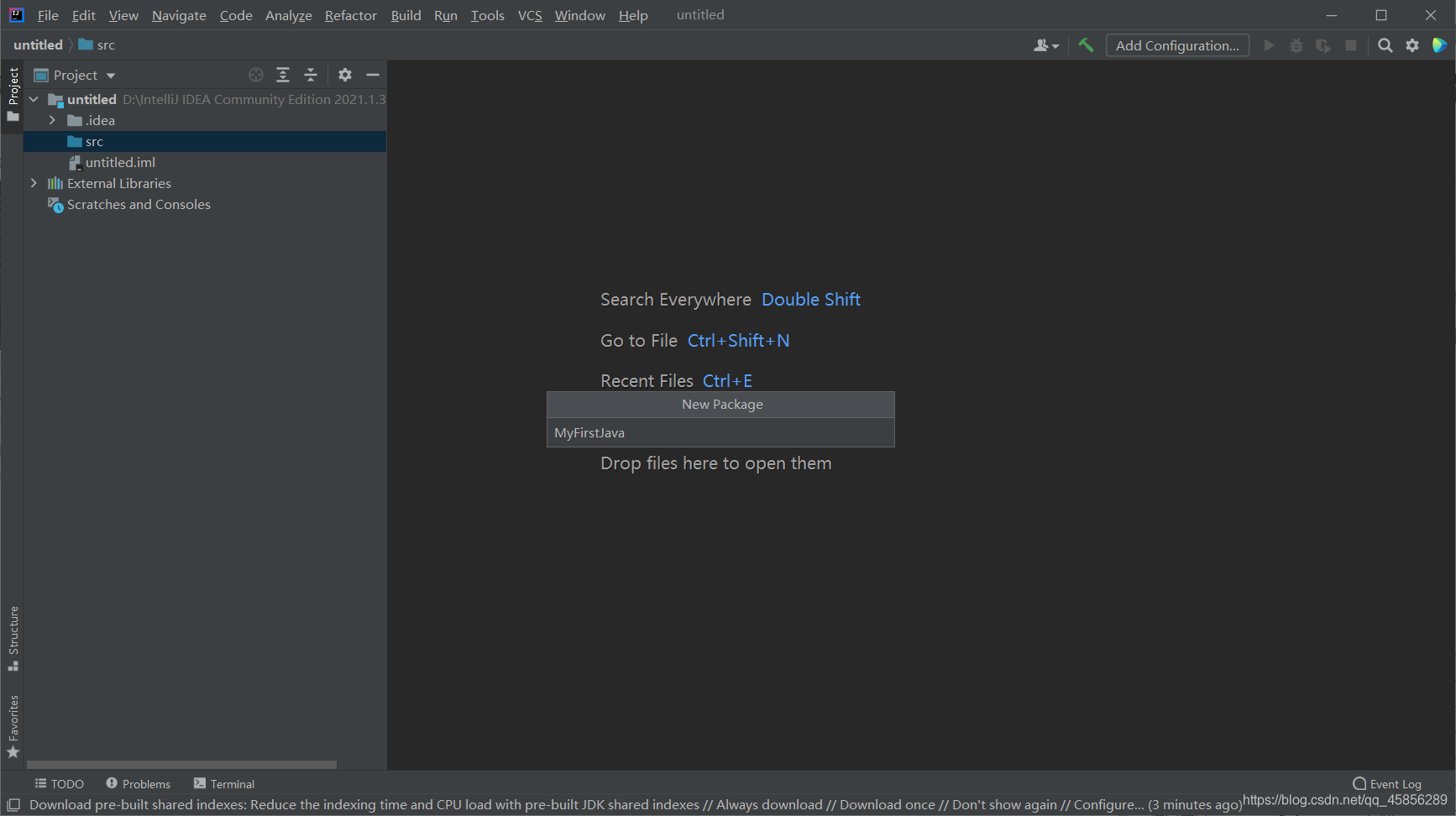1456x816 pixels.
Task: Click the Run play icon
Action: [x=1269, y=45]
